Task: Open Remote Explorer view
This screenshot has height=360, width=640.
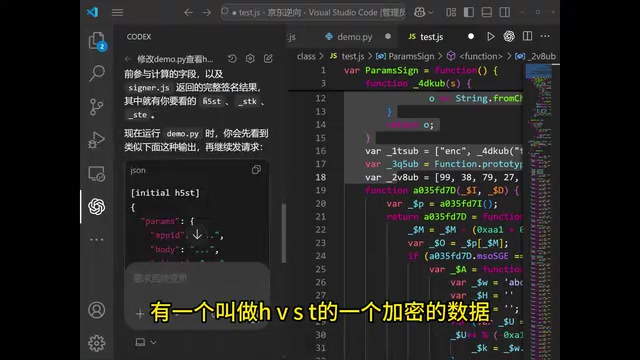Action: pos(97,174)
